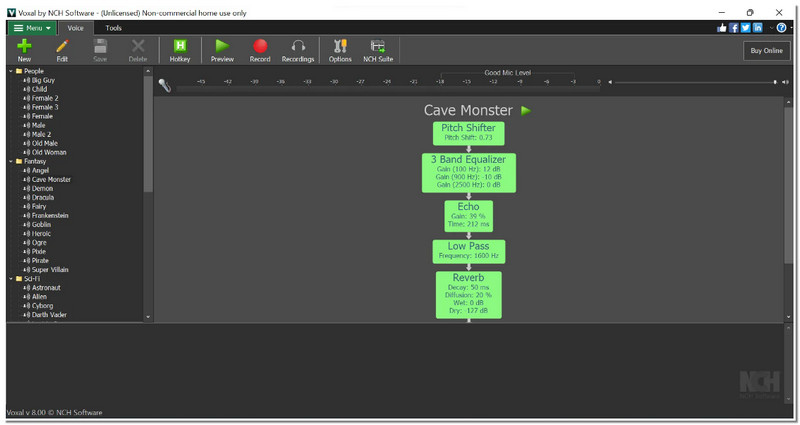This screenshot has height=425, width=800.
Task: Click voice list scrollbar down arrow
Action: pos(148,317)
